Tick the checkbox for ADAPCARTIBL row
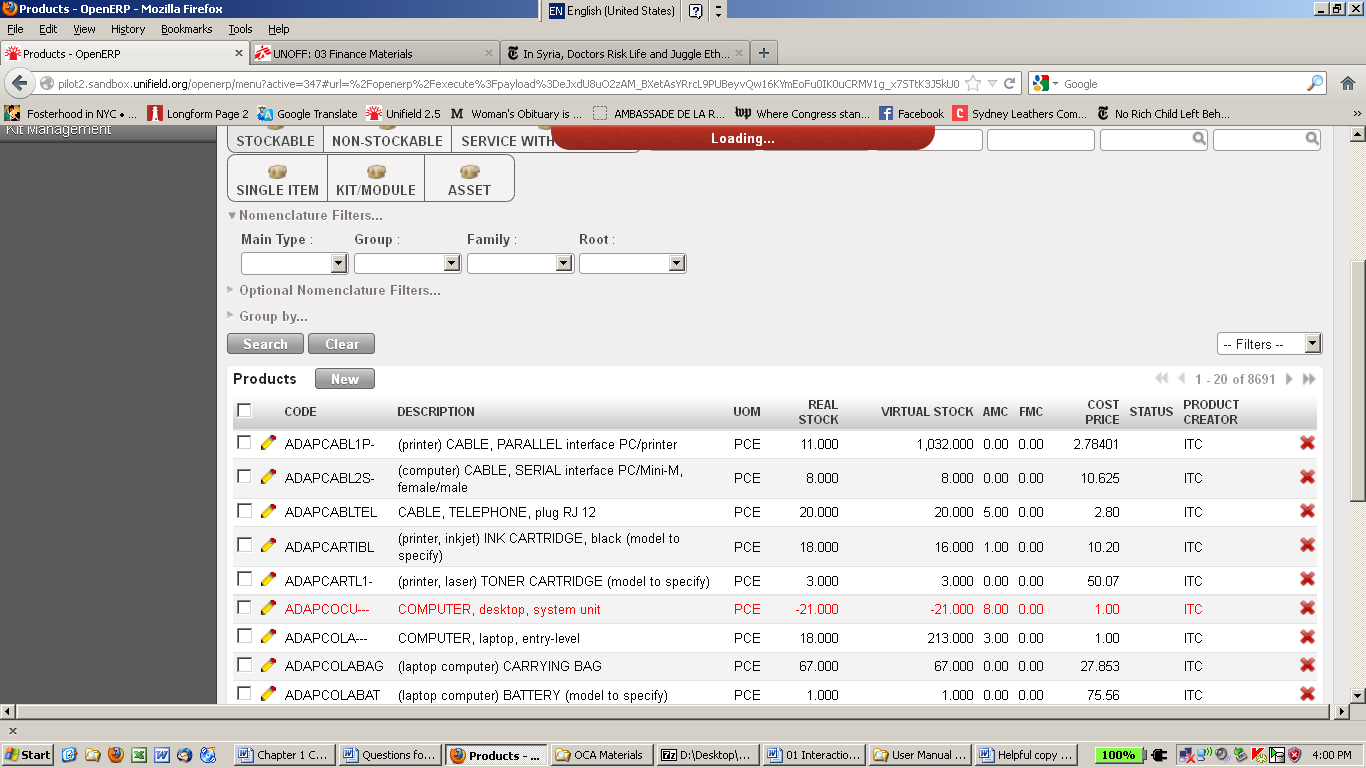The width and height of the screenshot is (1366, 768). 244,545
